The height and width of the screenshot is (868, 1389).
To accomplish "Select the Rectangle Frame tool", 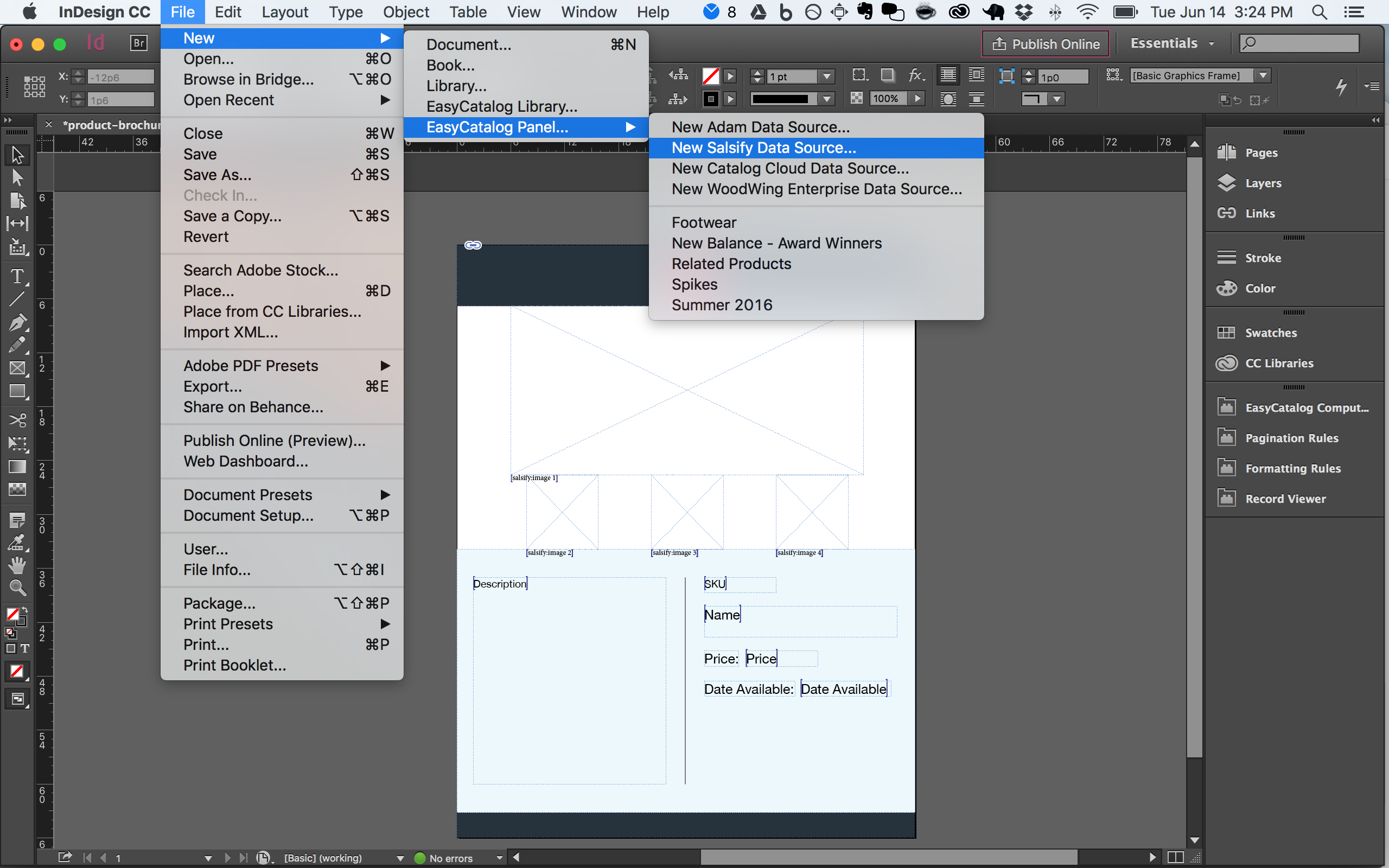I will coord(17,368).
